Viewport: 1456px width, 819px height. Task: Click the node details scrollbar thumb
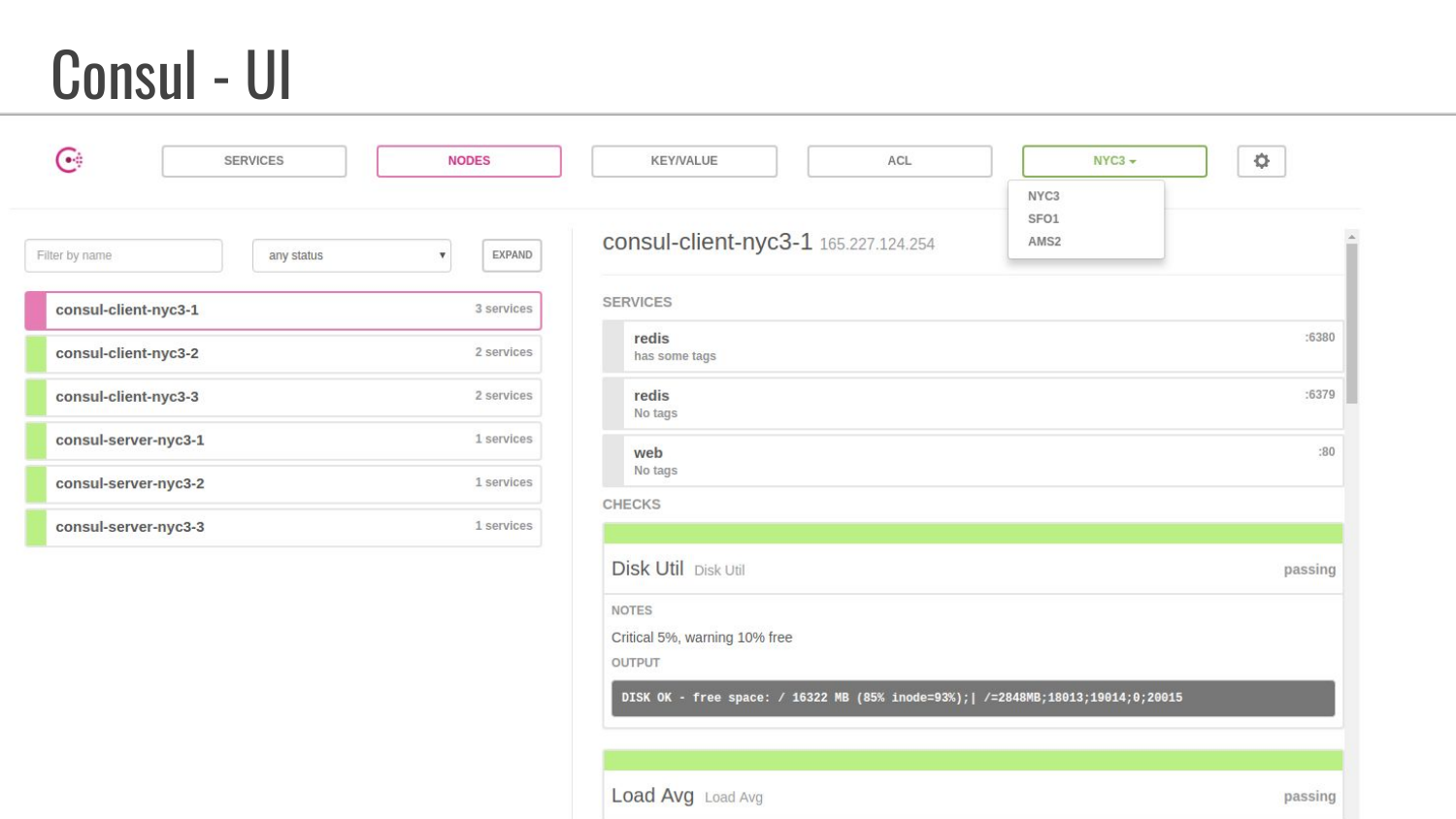[1352, 323]
